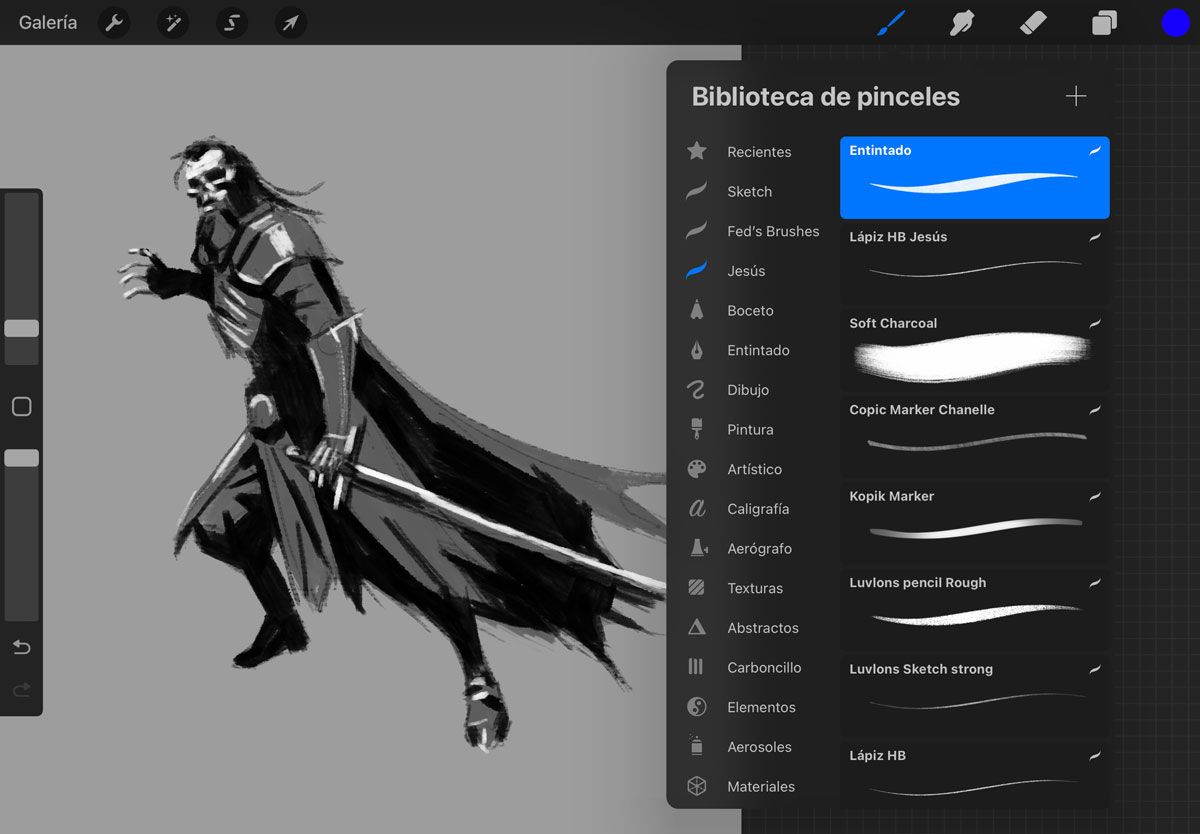Activate the Transform arrow tool
The height and width of the screenshot is (834, 1200).
[x=290, y=22]
